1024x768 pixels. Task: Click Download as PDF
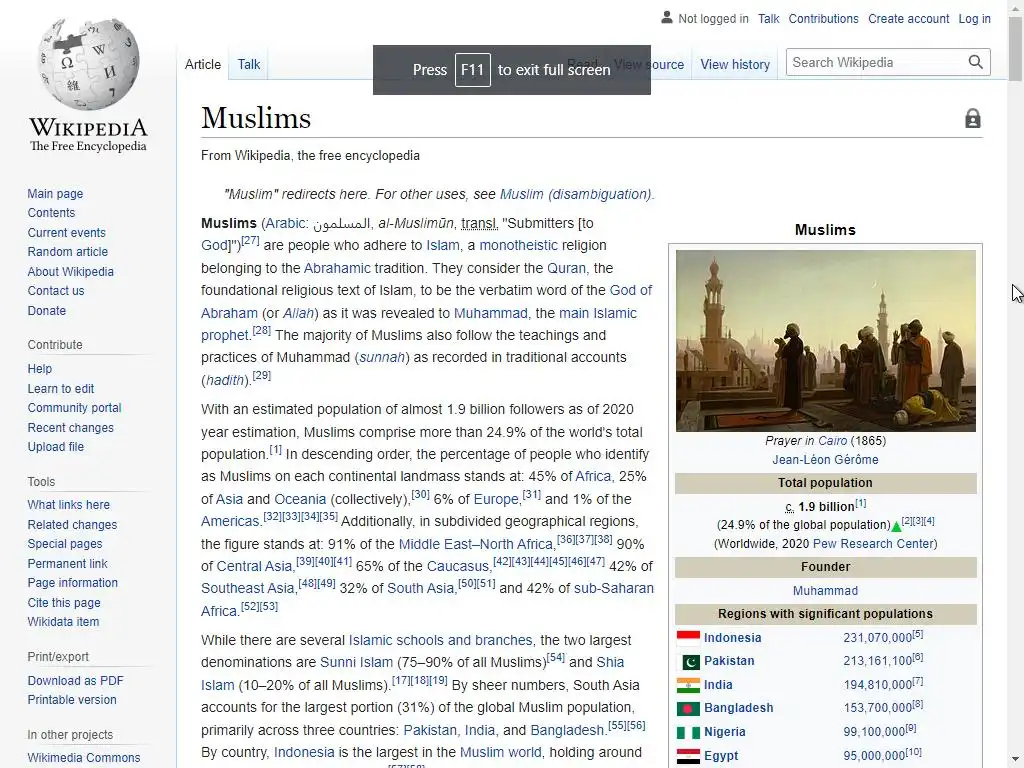coord(75,680)
